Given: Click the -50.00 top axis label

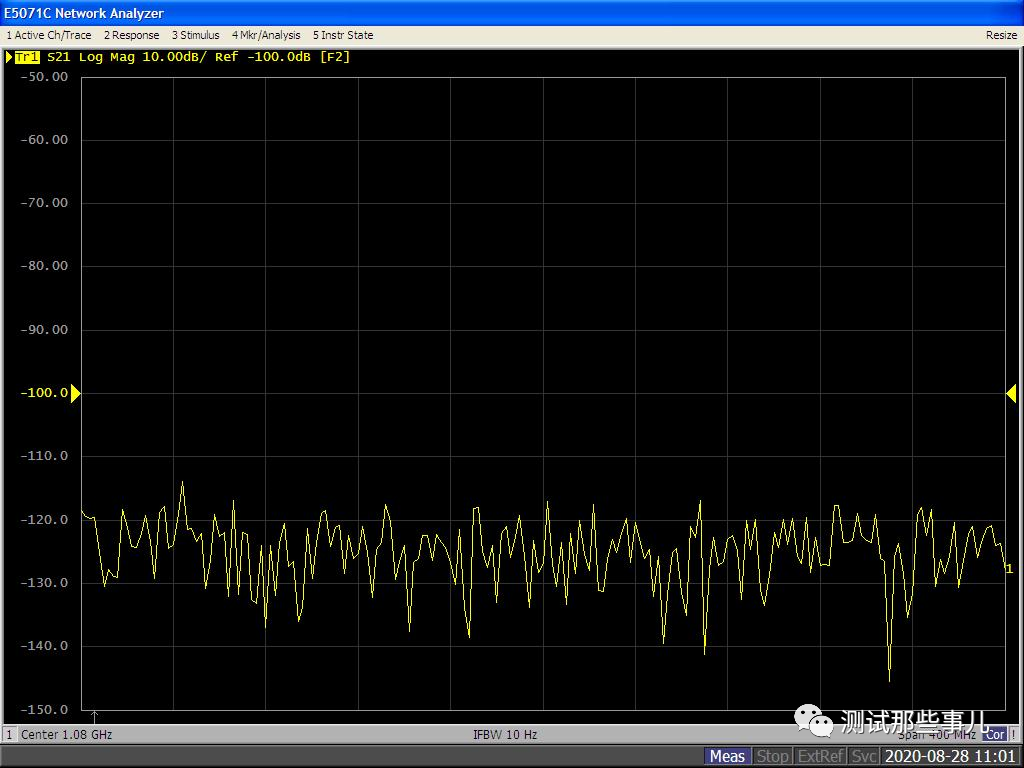Looking at the screenshot, I should (44, 76).
